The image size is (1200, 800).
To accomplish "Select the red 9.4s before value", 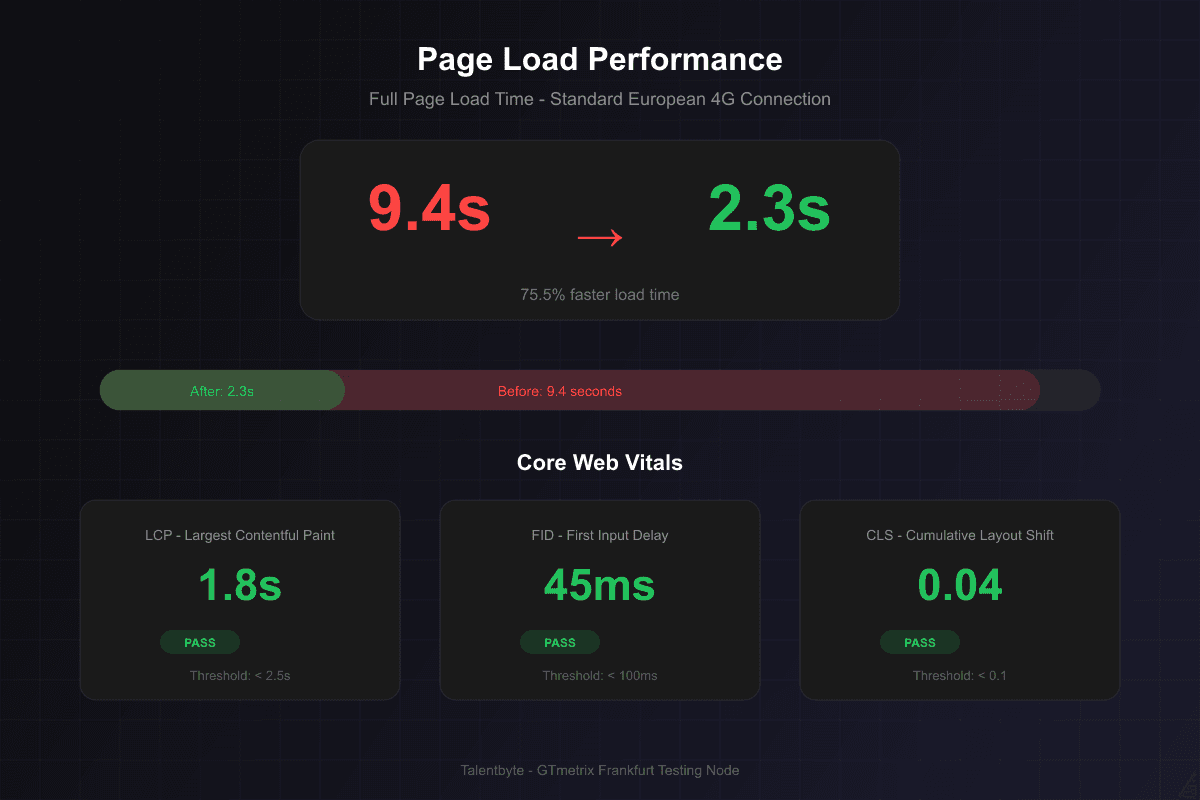I will pos(429,210).
